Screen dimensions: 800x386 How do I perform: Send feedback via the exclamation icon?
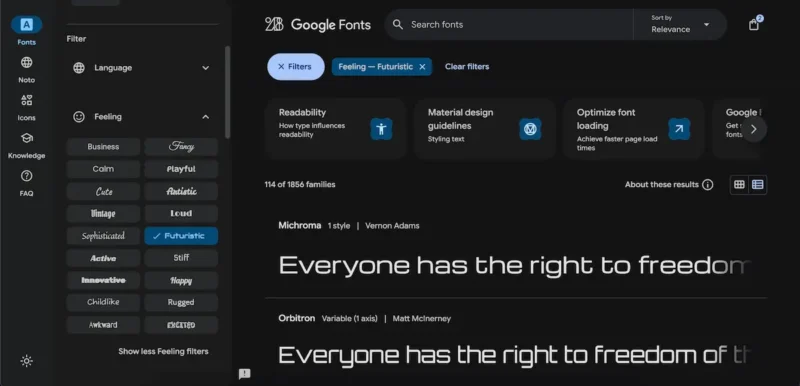coord(244,374)
